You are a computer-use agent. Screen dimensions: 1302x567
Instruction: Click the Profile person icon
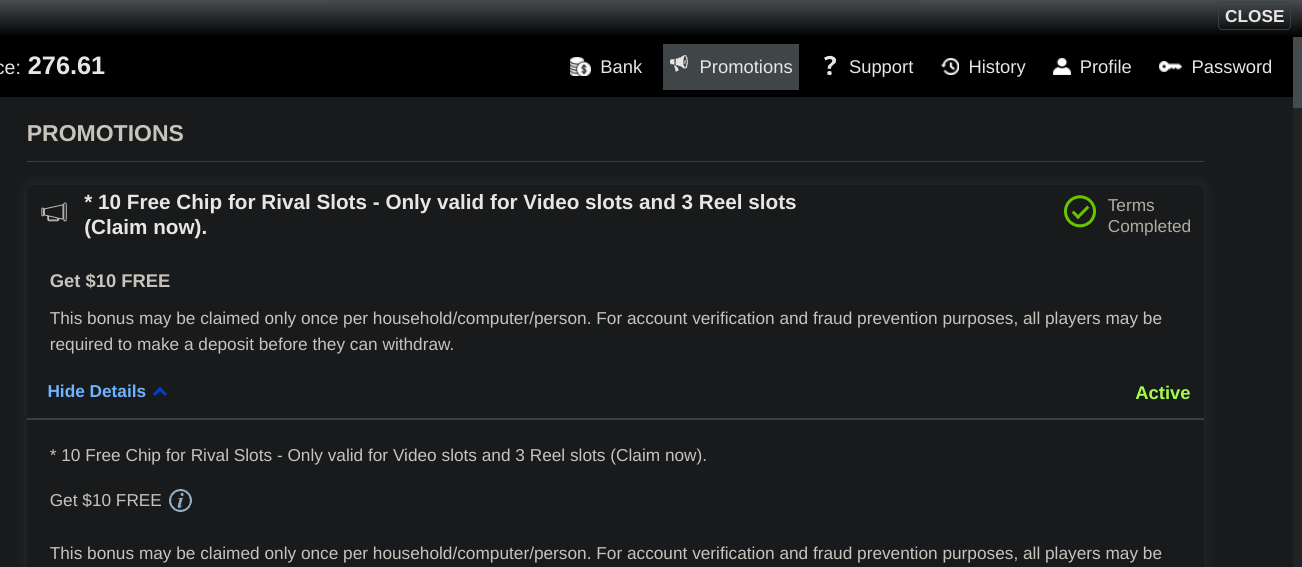click(1062, 67)
